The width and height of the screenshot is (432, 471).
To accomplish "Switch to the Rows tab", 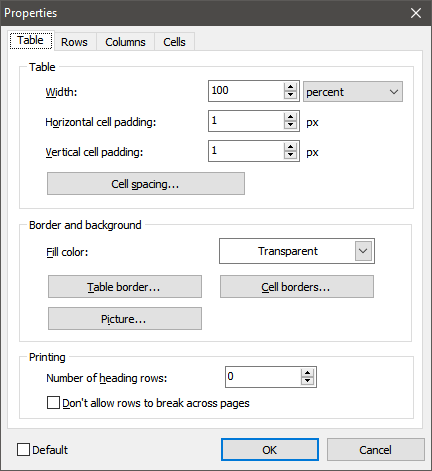I will coord(74,42).
